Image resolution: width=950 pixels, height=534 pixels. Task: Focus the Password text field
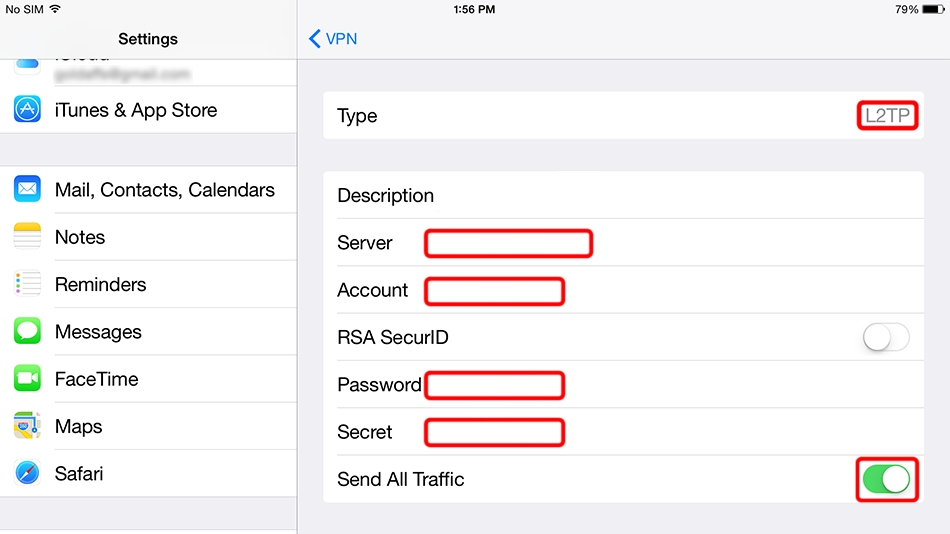pyautogui.click(x=494, y=385)
